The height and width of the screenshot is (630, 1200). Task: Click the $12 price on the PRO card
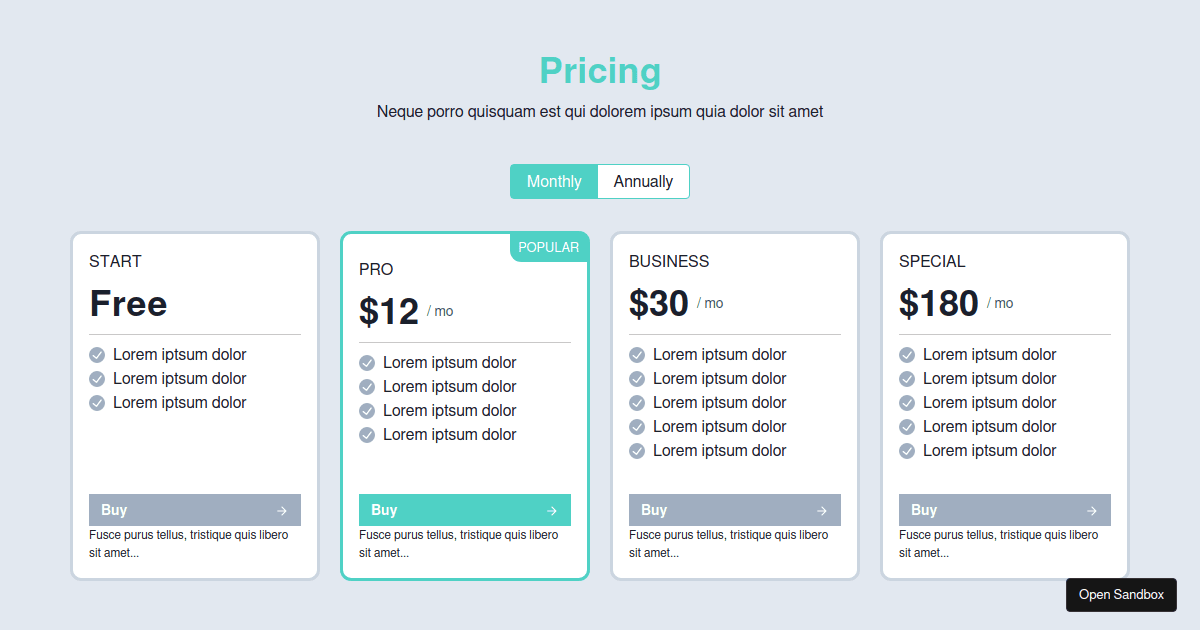389,311
